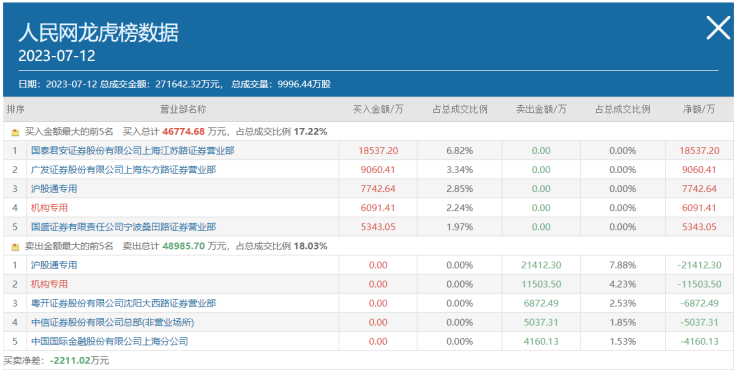Open 中信证券股份有限公司总部(非营业场所) link

112,322
